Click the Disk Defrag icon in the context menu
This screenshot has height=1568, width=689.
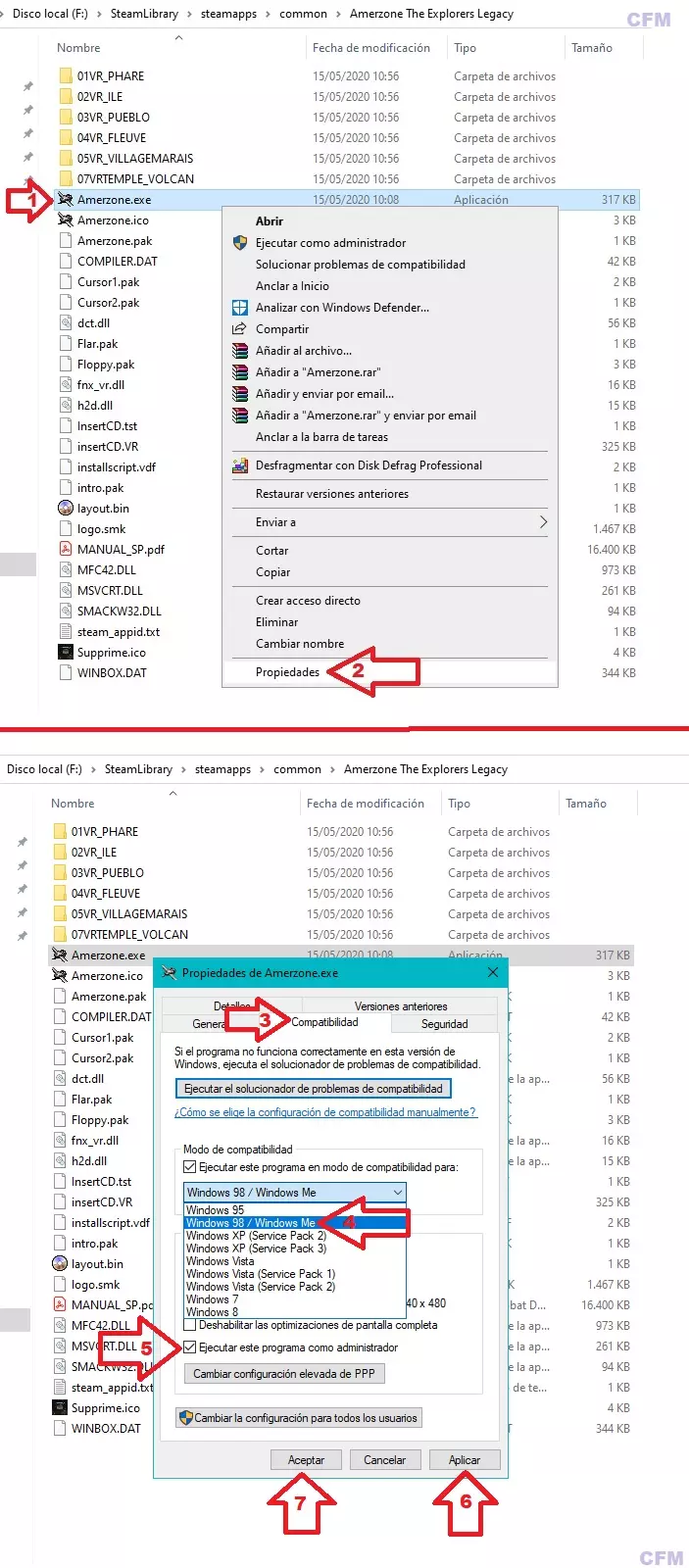[240, 465]
